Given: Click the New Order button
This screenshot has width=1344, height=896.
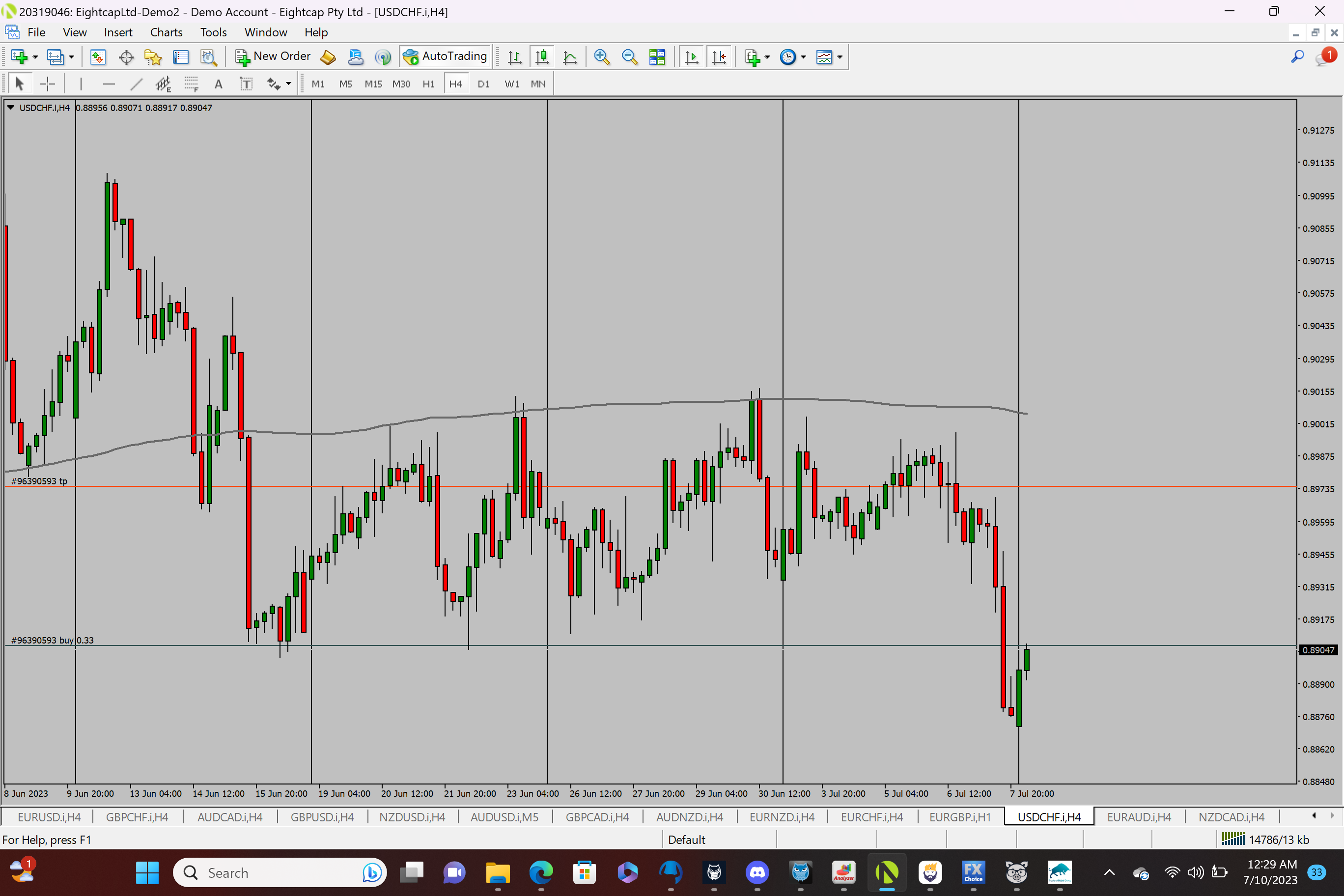Looking at the screenshot, I should tap(273, 56).
